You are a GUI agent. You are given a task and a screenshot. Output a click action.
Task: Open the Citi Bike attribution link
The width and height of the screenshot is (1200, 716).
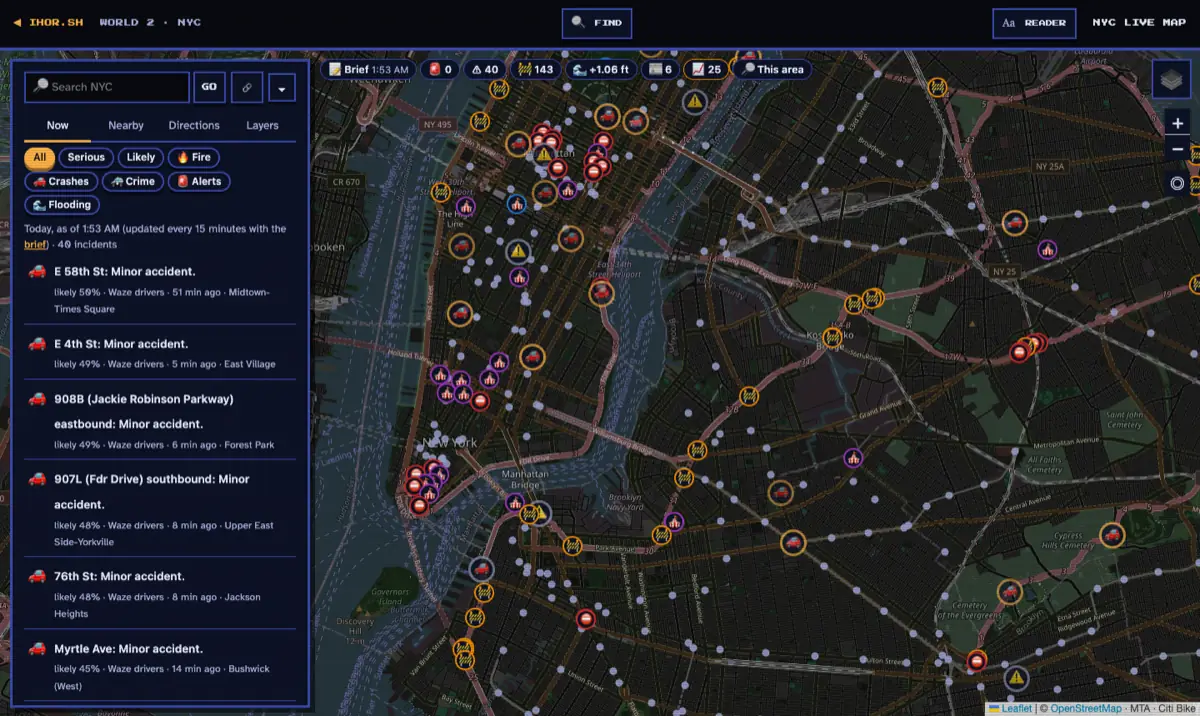pyautogui.click(x=1177, y=708)
